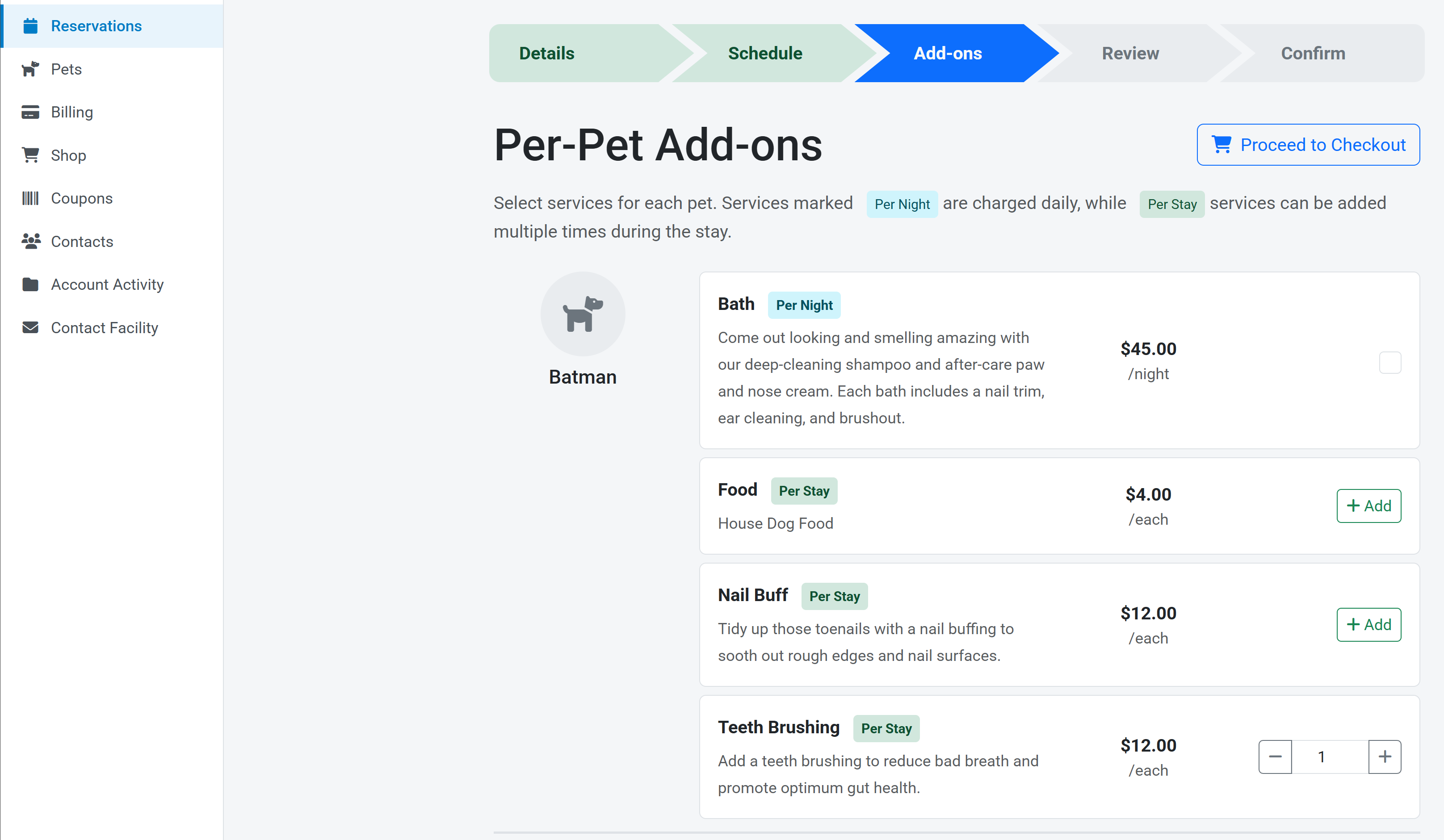The height and width of the screenshot is (840, 1444).
Task: Decrease Teeth Brushing quantity with minus
Action: [1275, 756]
